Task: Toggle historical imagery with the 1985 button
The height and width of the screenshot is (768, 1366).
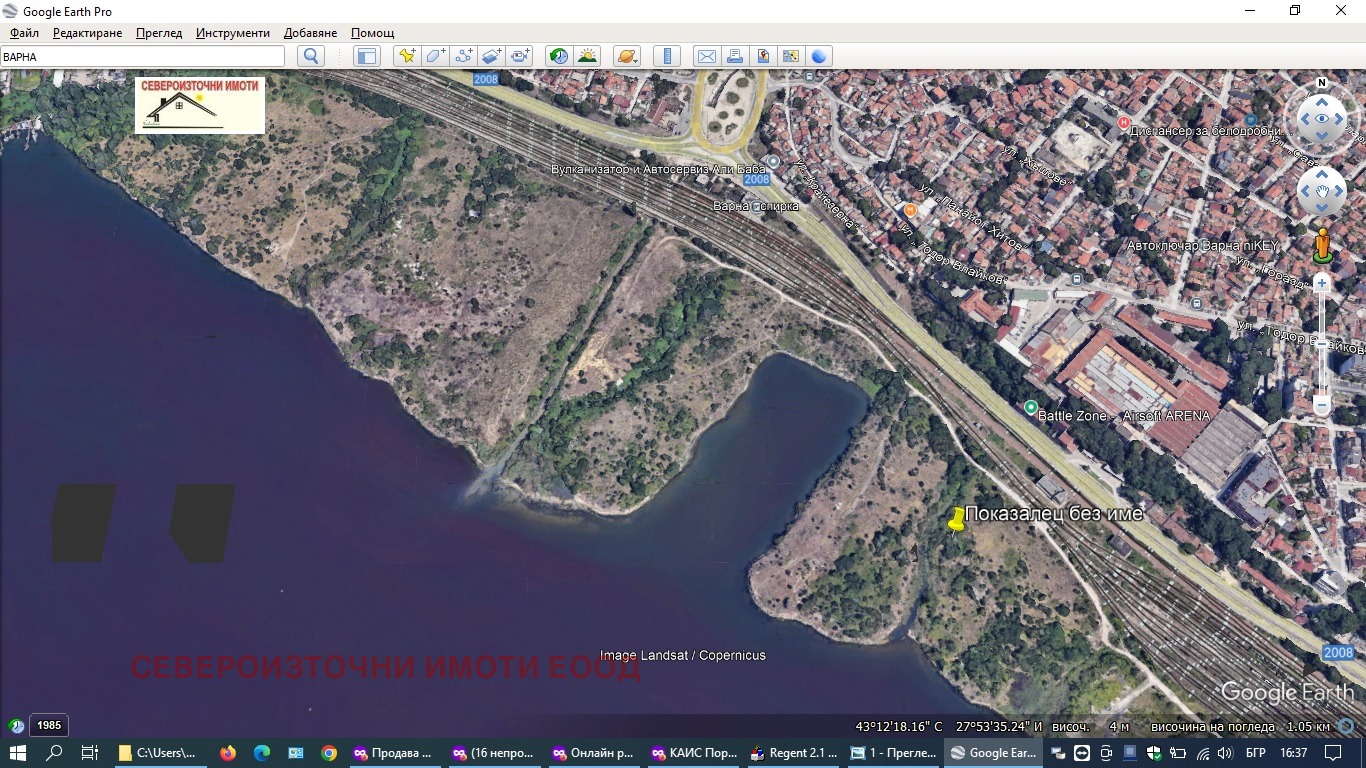Action: pos(48,725)
